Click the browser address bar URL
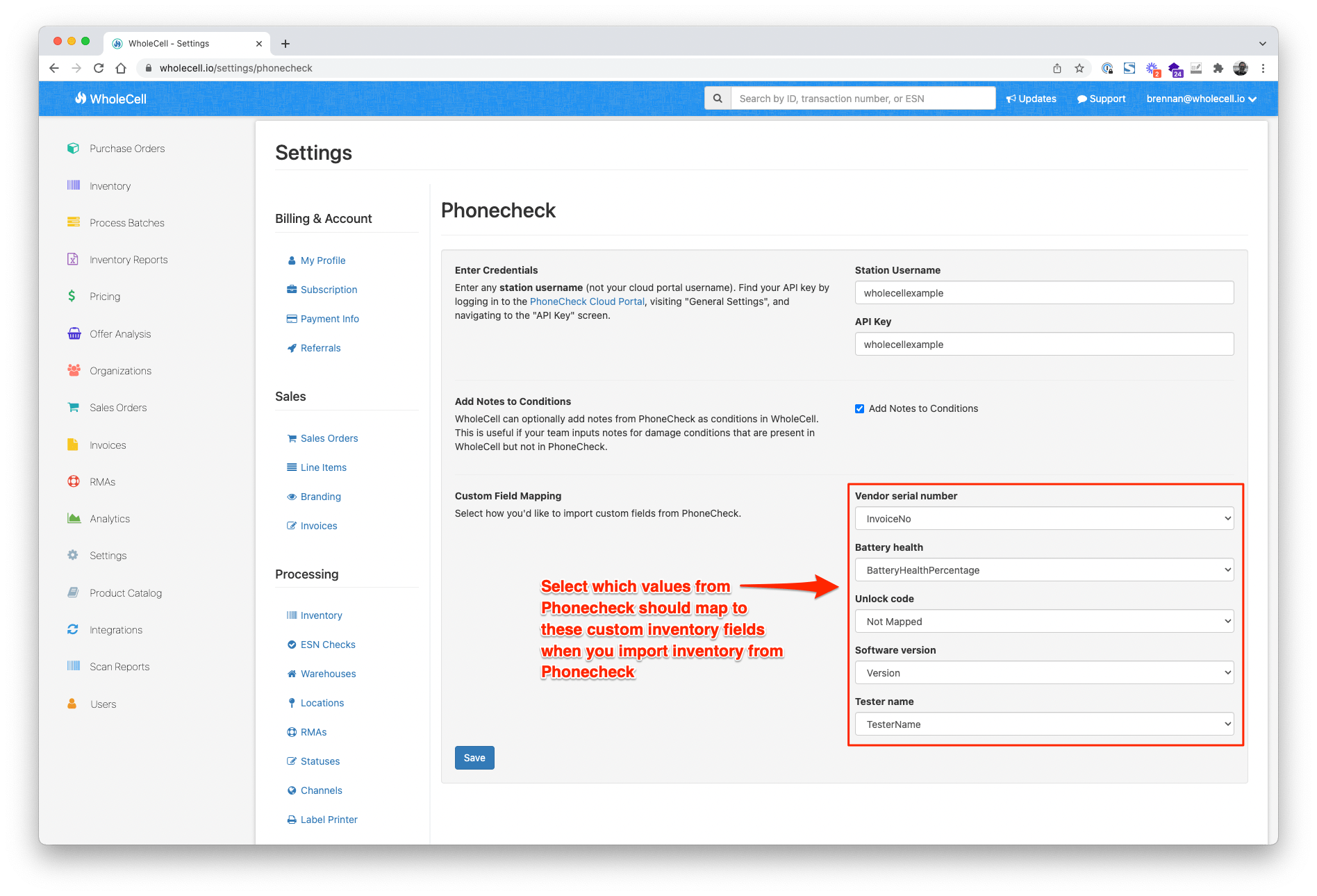The height and width of the screenshot is (896, 1317). 236,68
